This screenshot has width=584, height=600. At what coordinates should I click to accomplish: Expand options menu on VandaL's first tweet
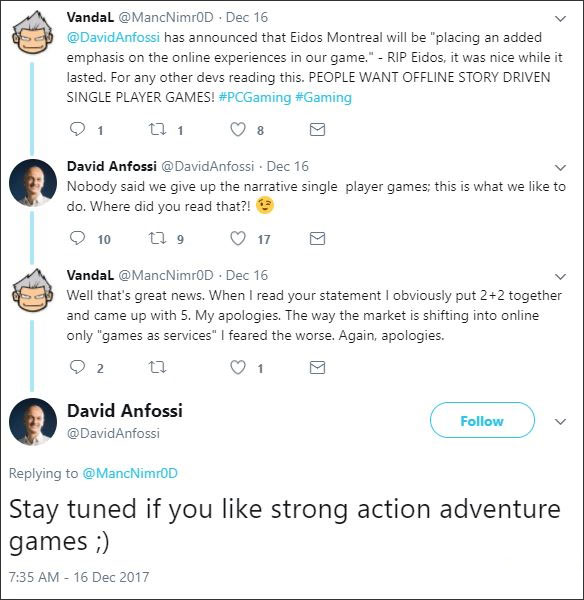pyautogui.click(x=560, y=18)
